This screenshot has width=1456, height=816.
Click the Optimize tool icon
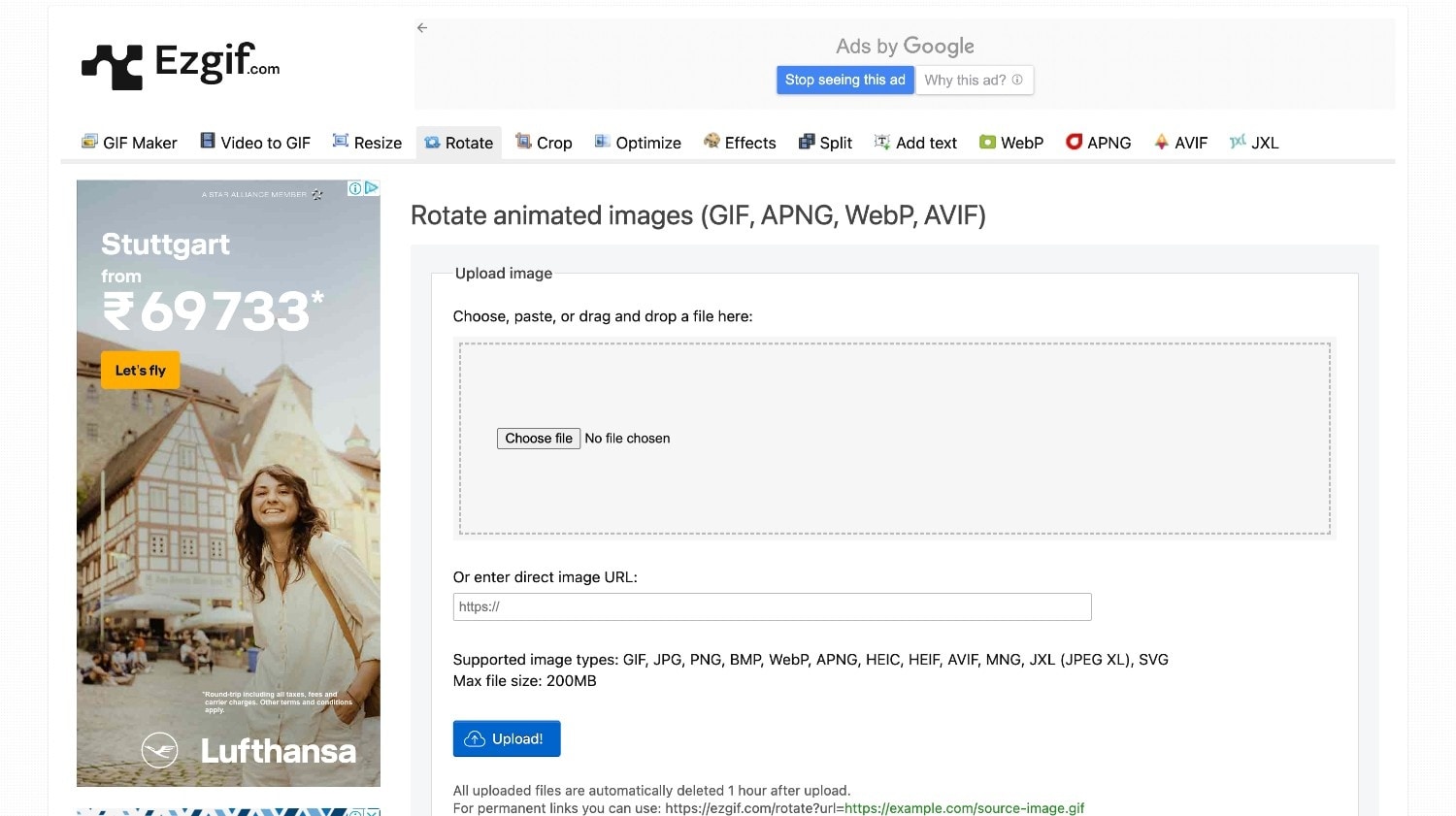[x=603, y=142]
